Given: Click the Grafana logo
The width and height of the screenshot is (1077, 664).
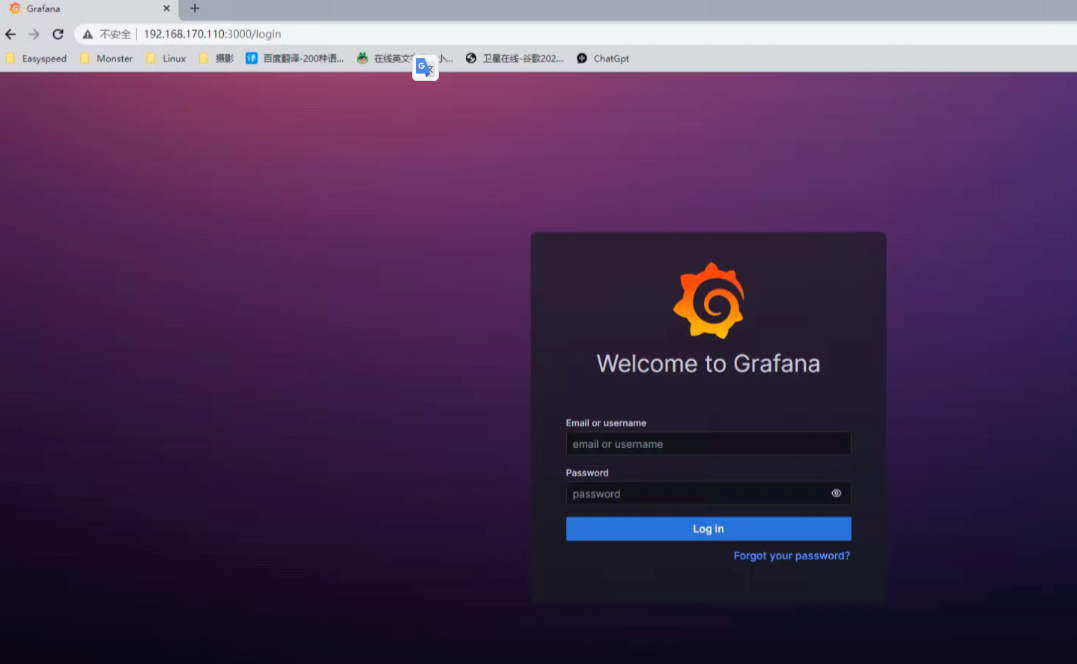Looking at the screenshot, I should [x=709, y=301].
